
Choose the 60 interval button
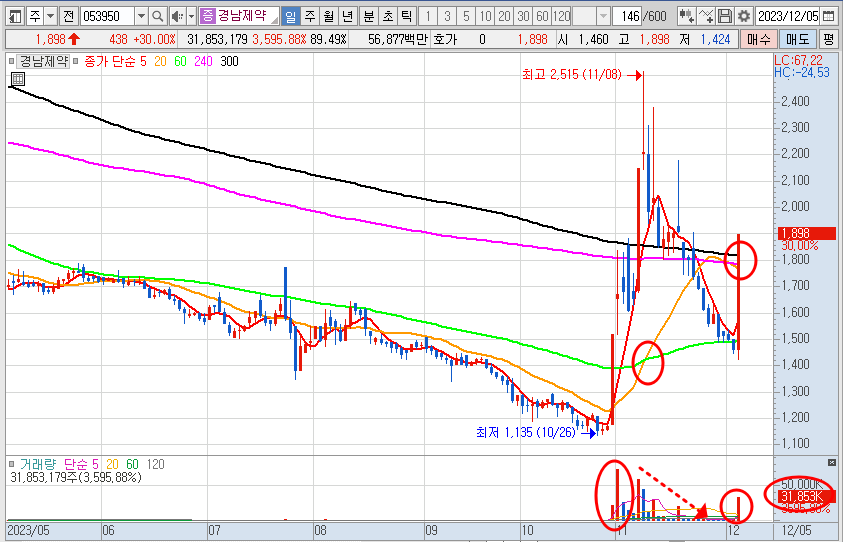point(542,16)
